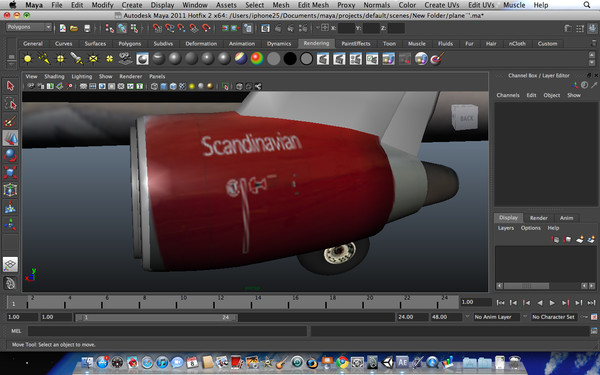Go to start of playback range
Image resolution: width=600 pixels, height=375 pixels.
(x=500, y=303)
